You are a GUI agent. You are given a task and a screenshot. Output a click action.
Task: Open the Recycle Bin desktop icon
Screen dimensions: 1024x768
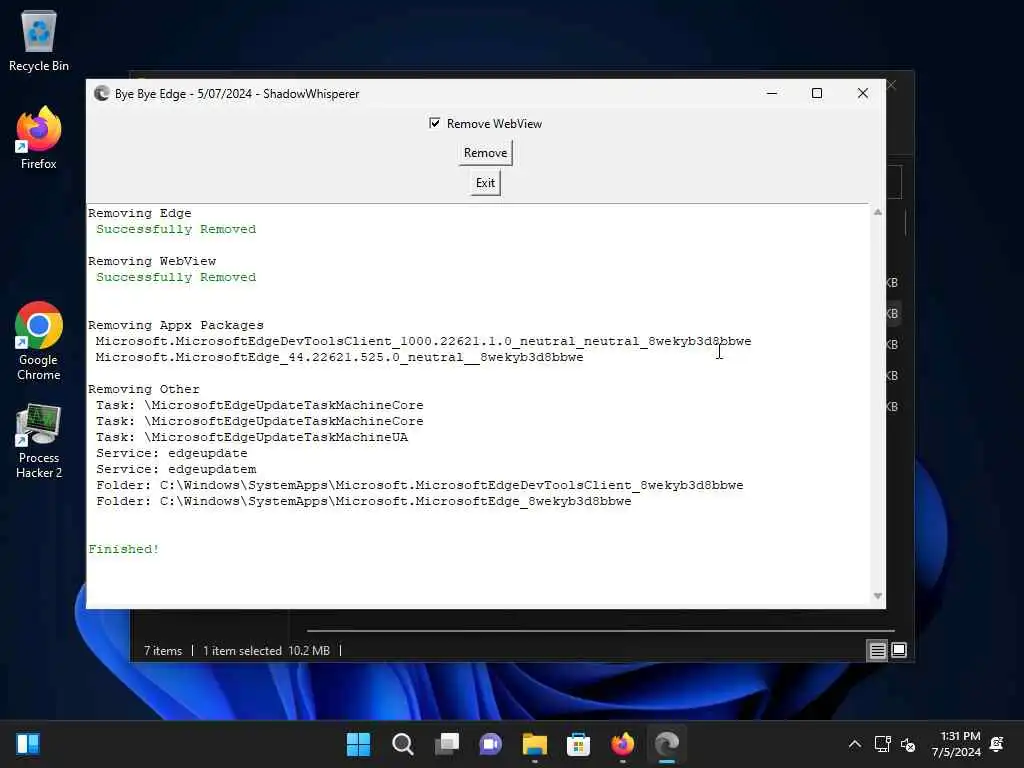[39, 41]
